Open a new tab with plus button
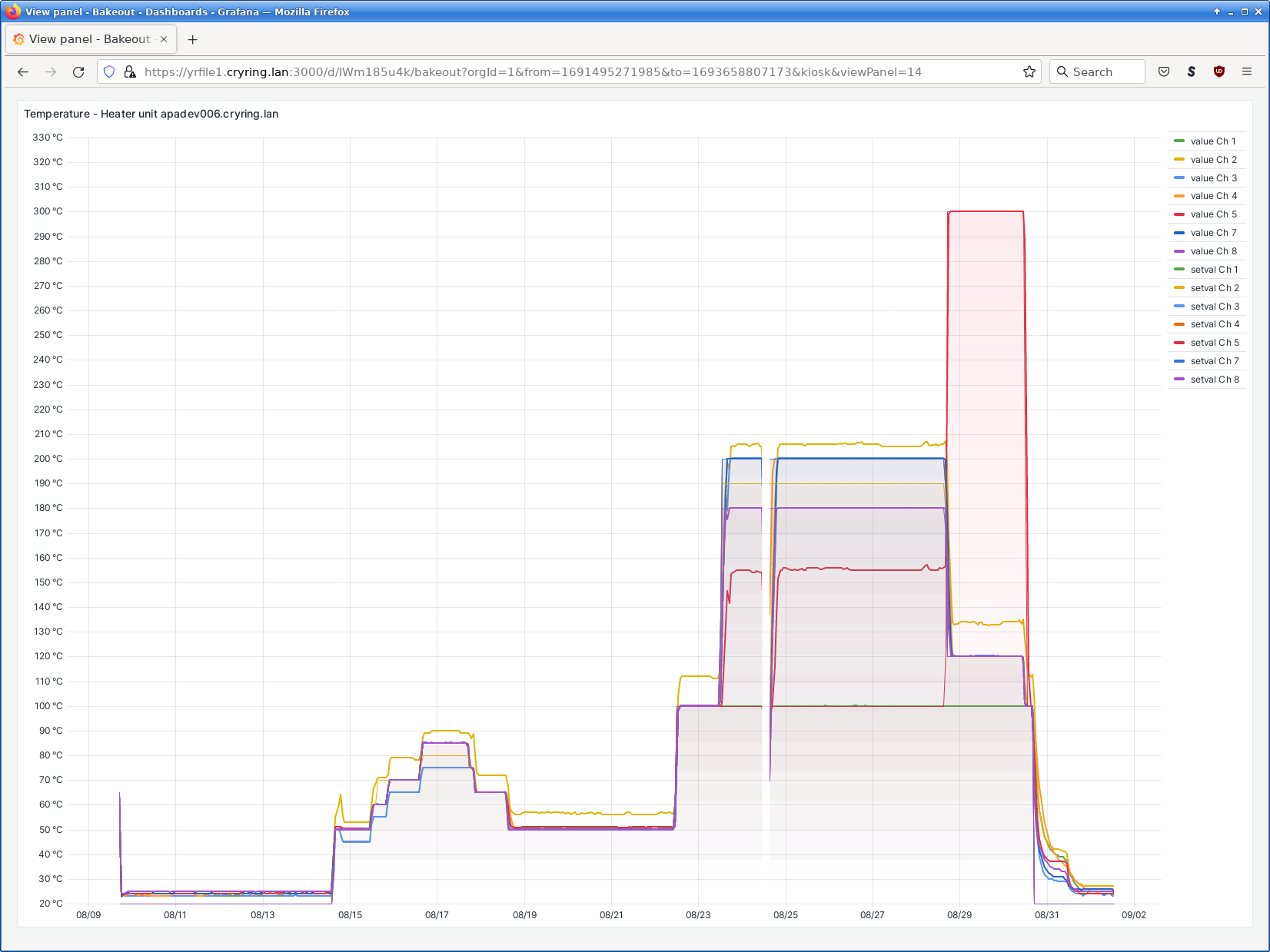 (x=193, y=39)
